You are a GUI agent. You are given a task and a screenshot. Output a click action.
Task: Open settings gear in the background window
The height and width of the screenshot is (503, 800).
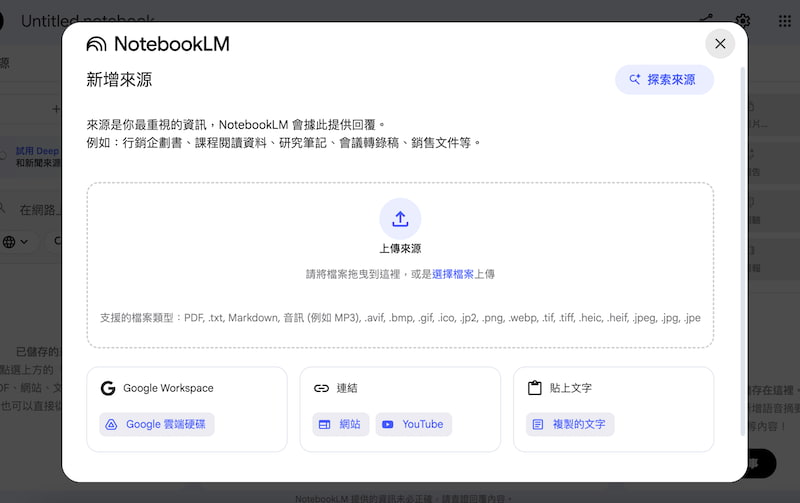point(743,21)
